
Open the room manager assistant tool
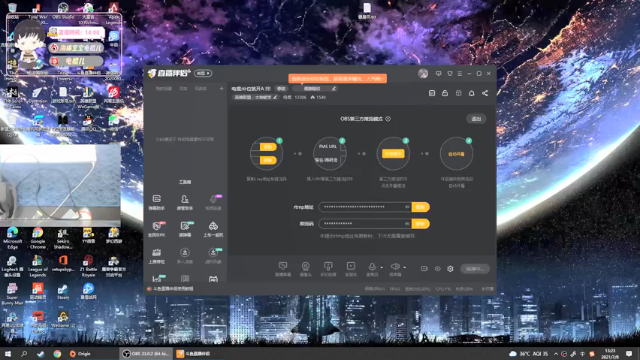point(184,202)
